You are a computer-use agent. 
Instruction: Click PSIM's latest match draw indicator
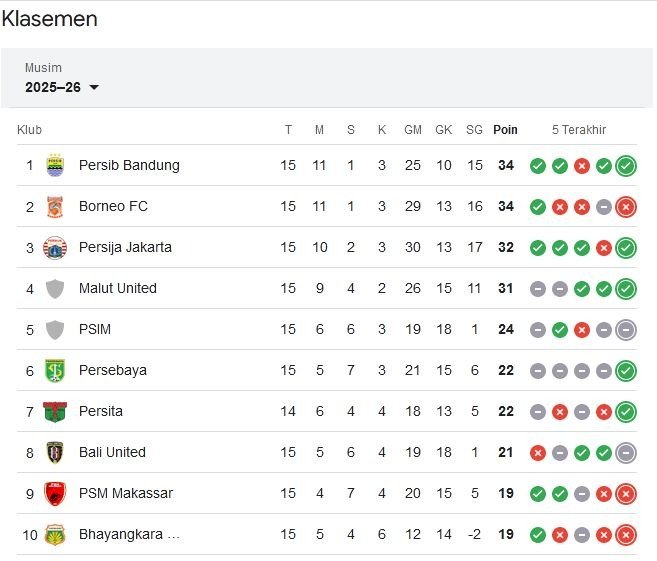click(626, 330)
